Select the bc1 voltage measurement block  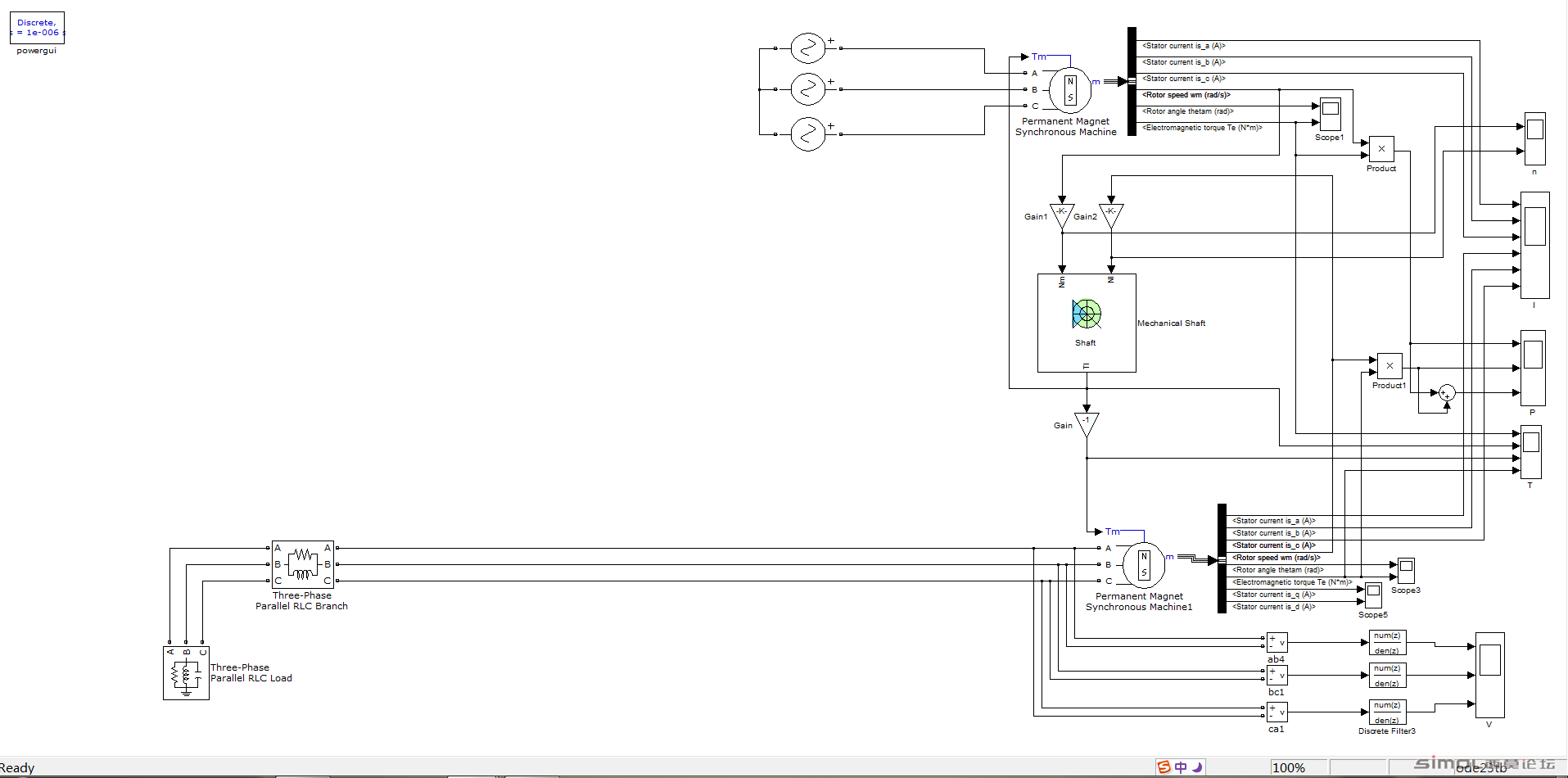(x=1277, y=675)
